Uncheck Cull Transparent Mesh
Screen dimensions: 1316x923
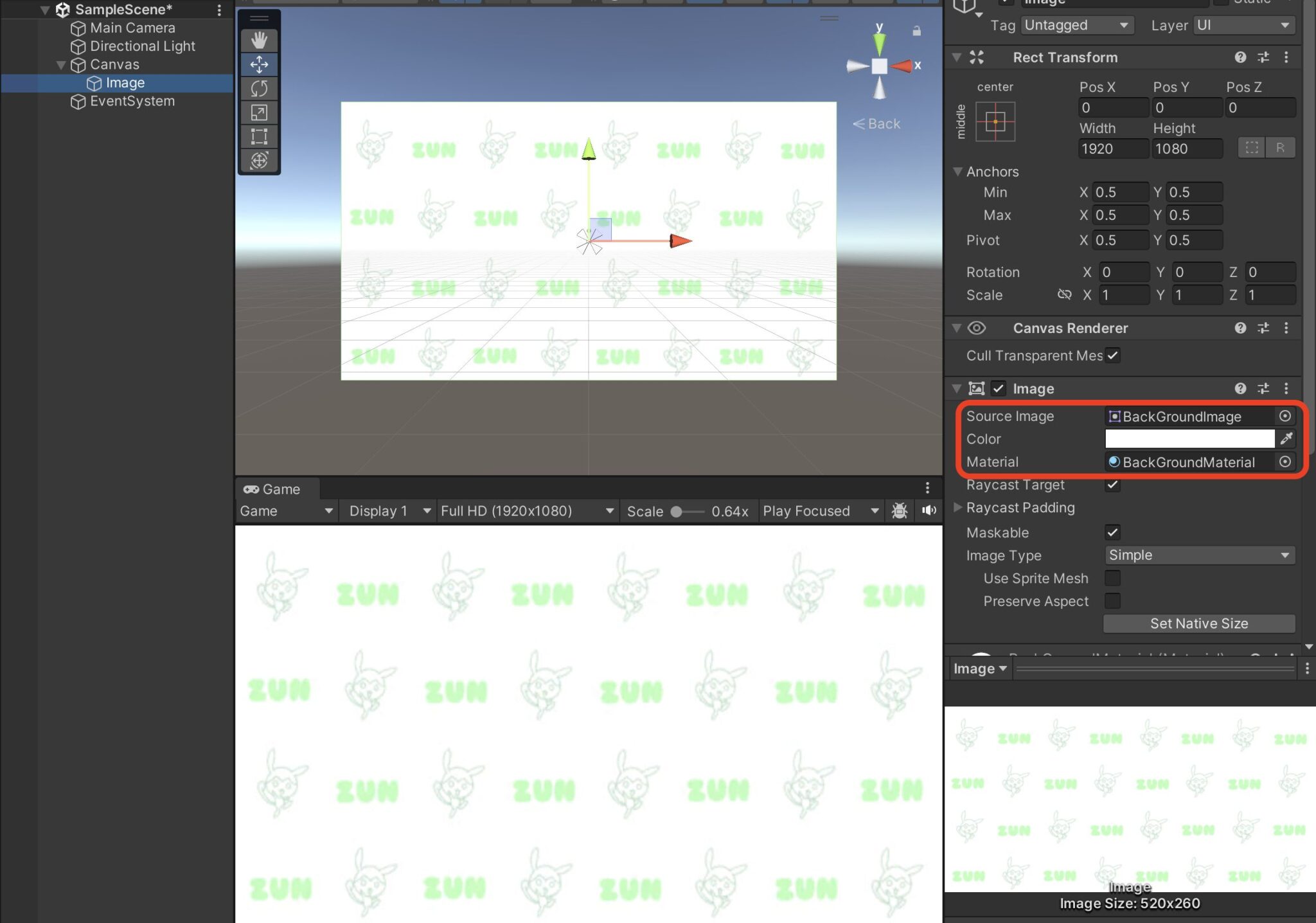(x=1114, y=355)
